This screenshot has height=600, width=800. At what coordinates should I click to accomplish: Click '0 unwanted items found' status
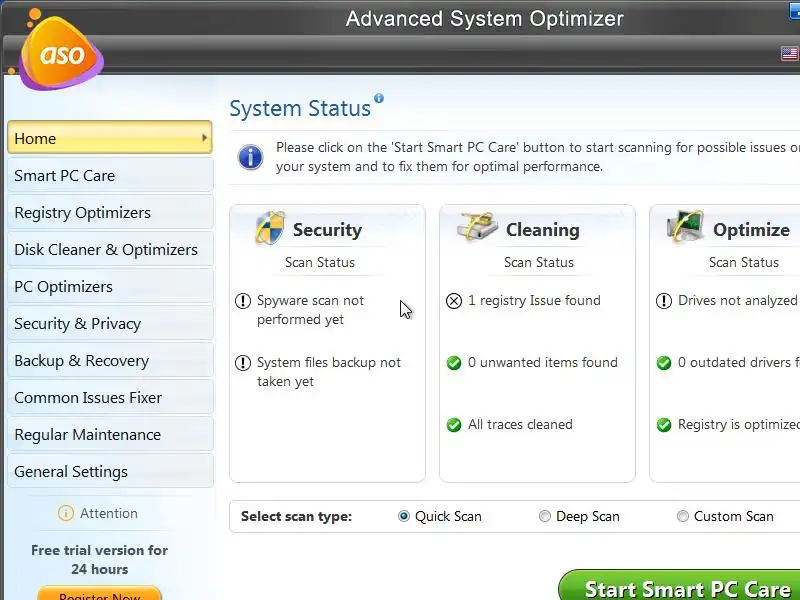point(542,362)
